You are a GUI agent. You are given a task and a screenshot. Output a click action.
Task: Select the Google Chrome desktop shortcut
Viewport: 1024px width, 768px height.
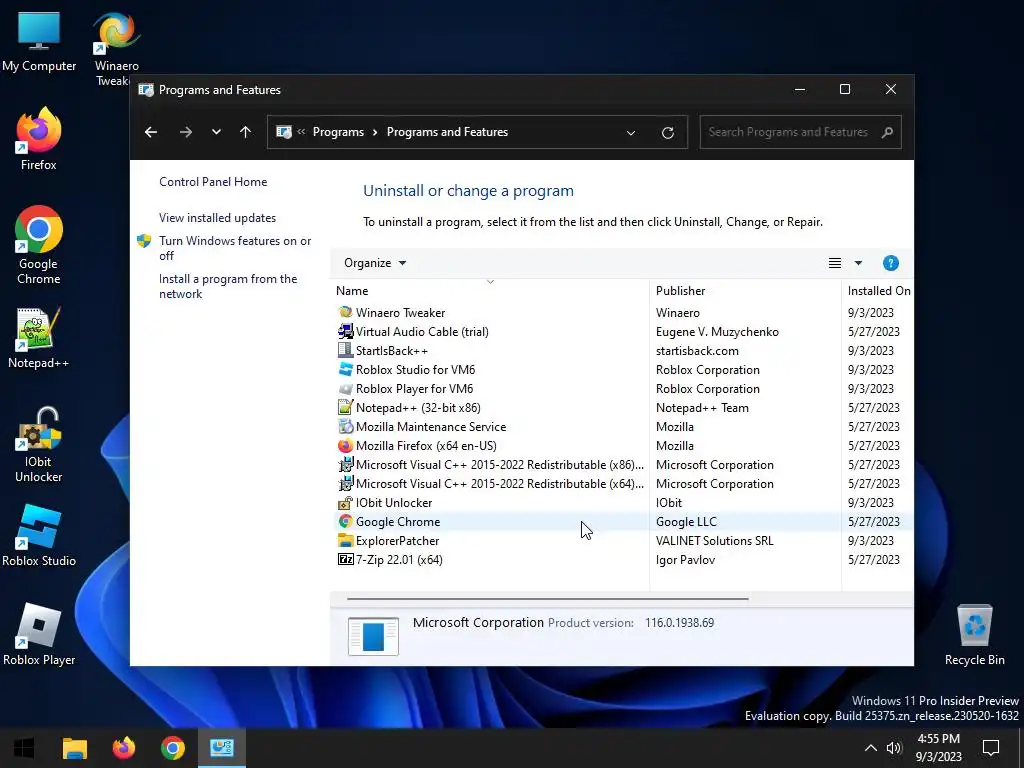[39, 245]
